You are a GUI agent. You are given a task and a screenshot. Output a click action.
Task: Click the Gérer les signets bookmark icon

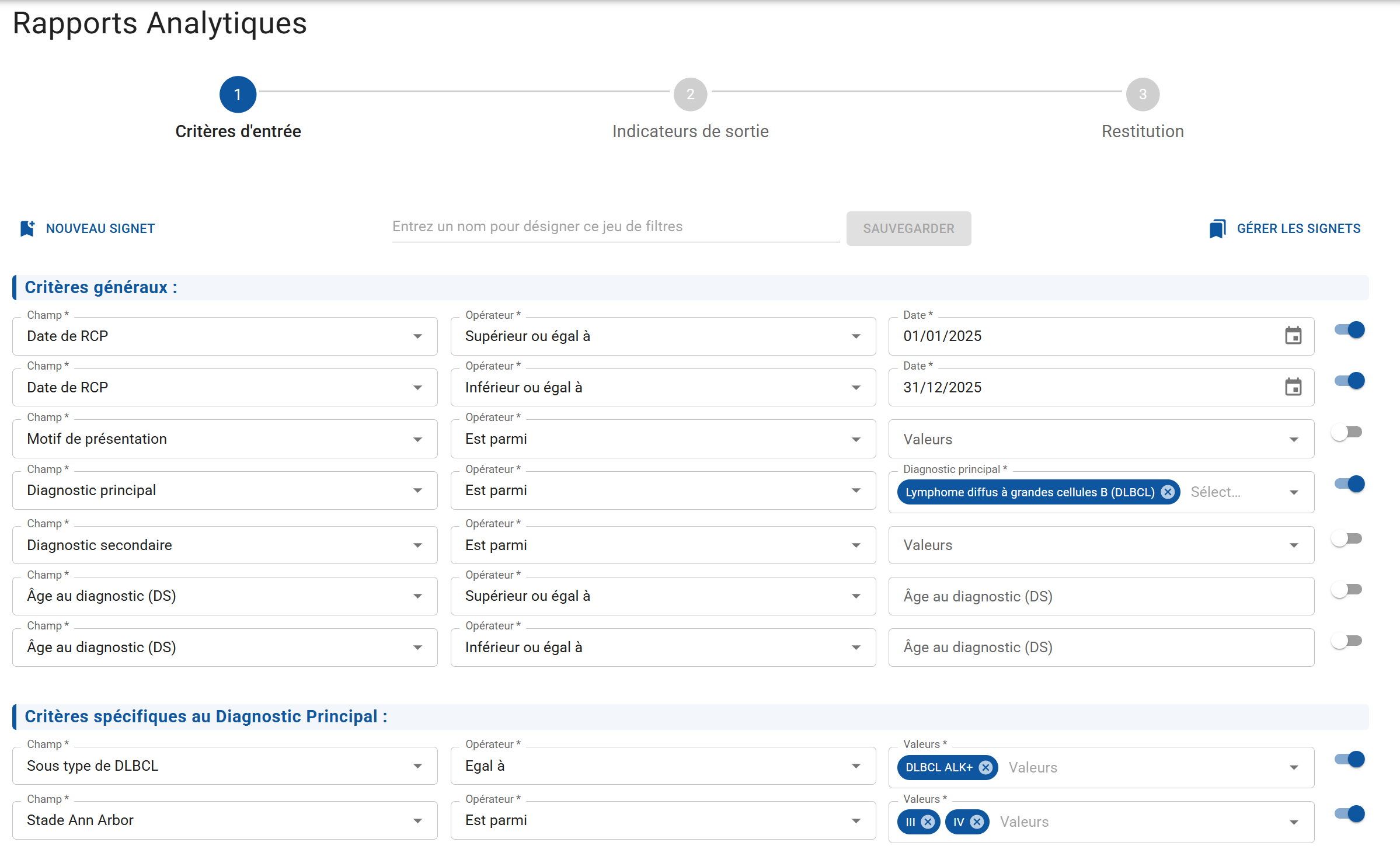pos(1217,228)
